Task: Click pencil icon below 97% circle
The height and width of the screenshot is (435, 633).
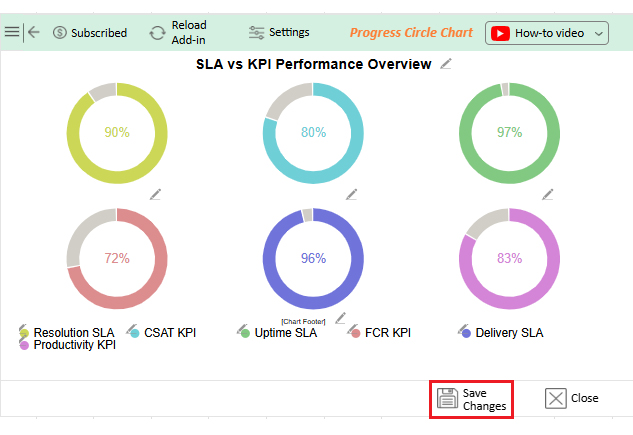Action: (x=547, y=194)
